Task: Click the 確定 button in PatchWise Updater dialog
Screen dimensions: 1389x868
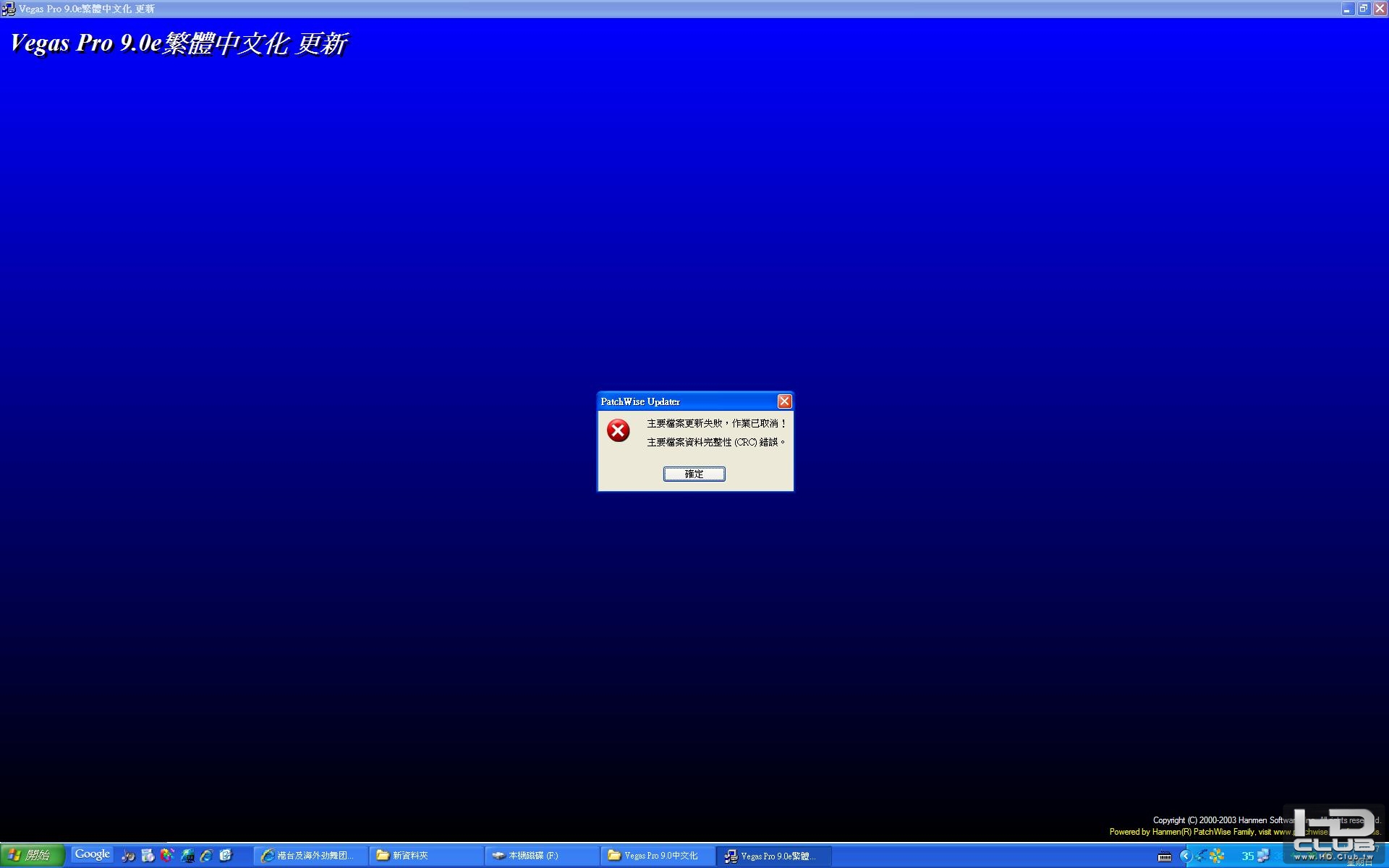Action: point(694,474)
